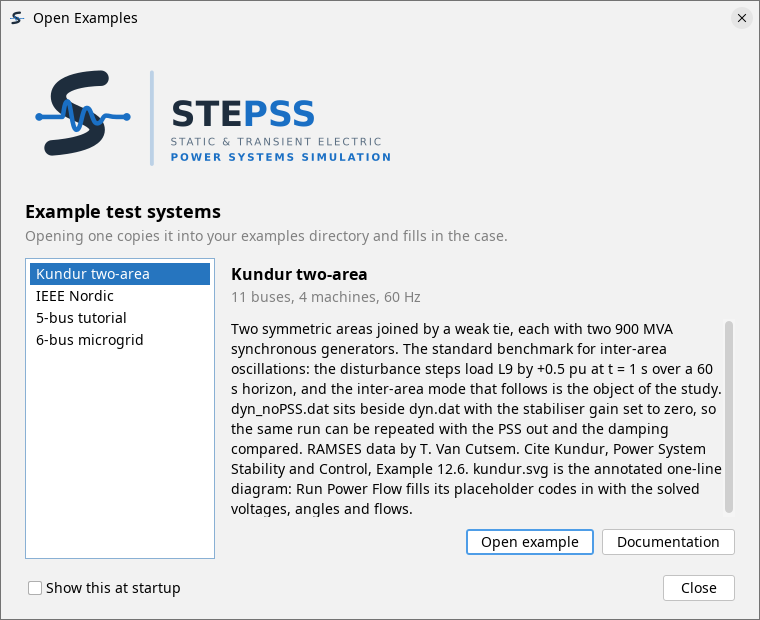760x620 pixels.
Task: Click the Open example button
Action: coord(530,542)
